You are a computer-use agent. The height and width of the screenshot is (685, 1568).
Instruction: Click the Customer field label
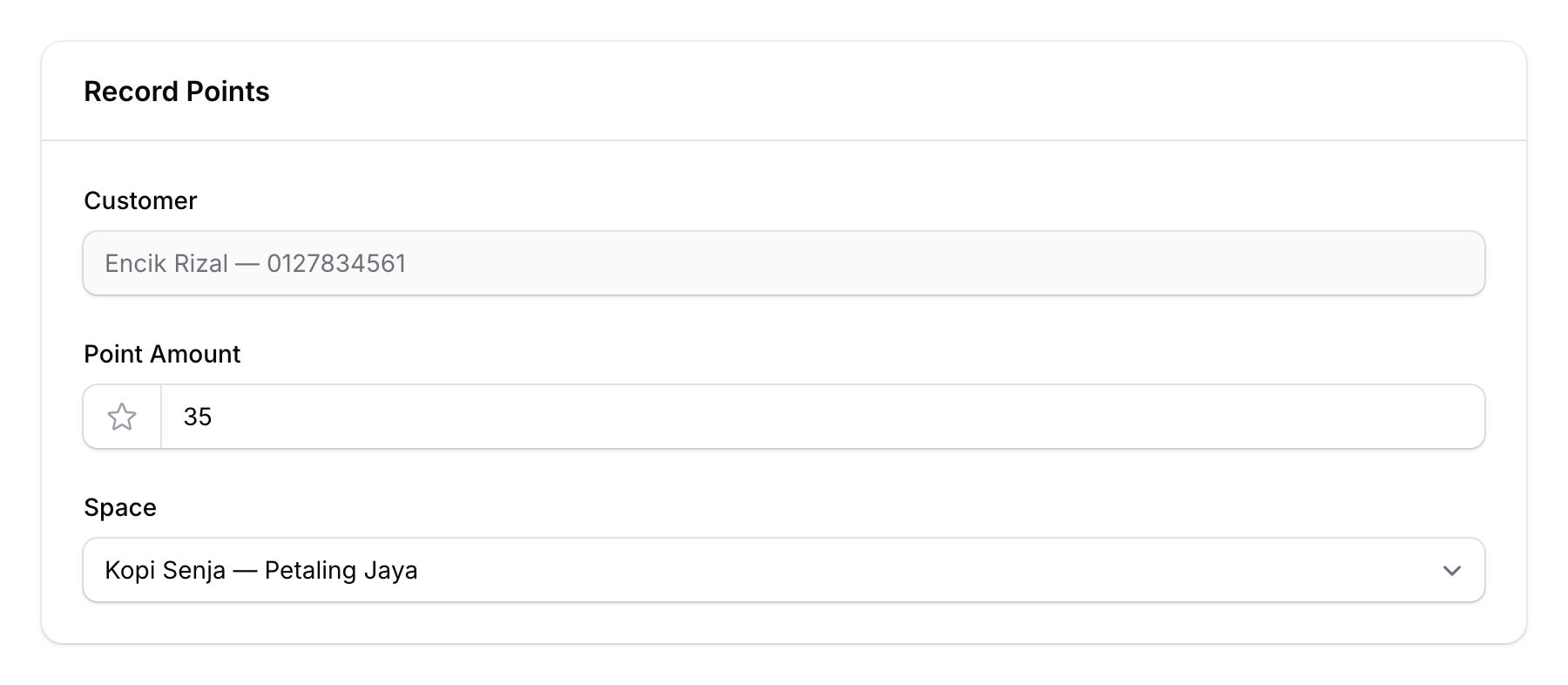(140, 200)
